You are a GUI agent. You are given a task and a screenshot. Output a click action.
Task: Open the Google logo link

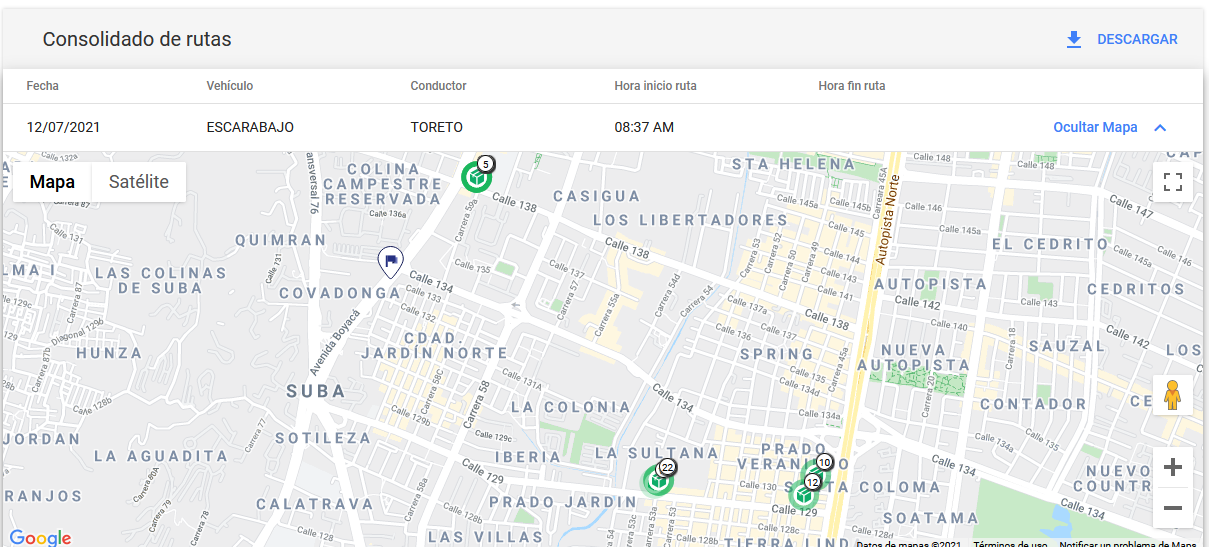pos(40,538)
